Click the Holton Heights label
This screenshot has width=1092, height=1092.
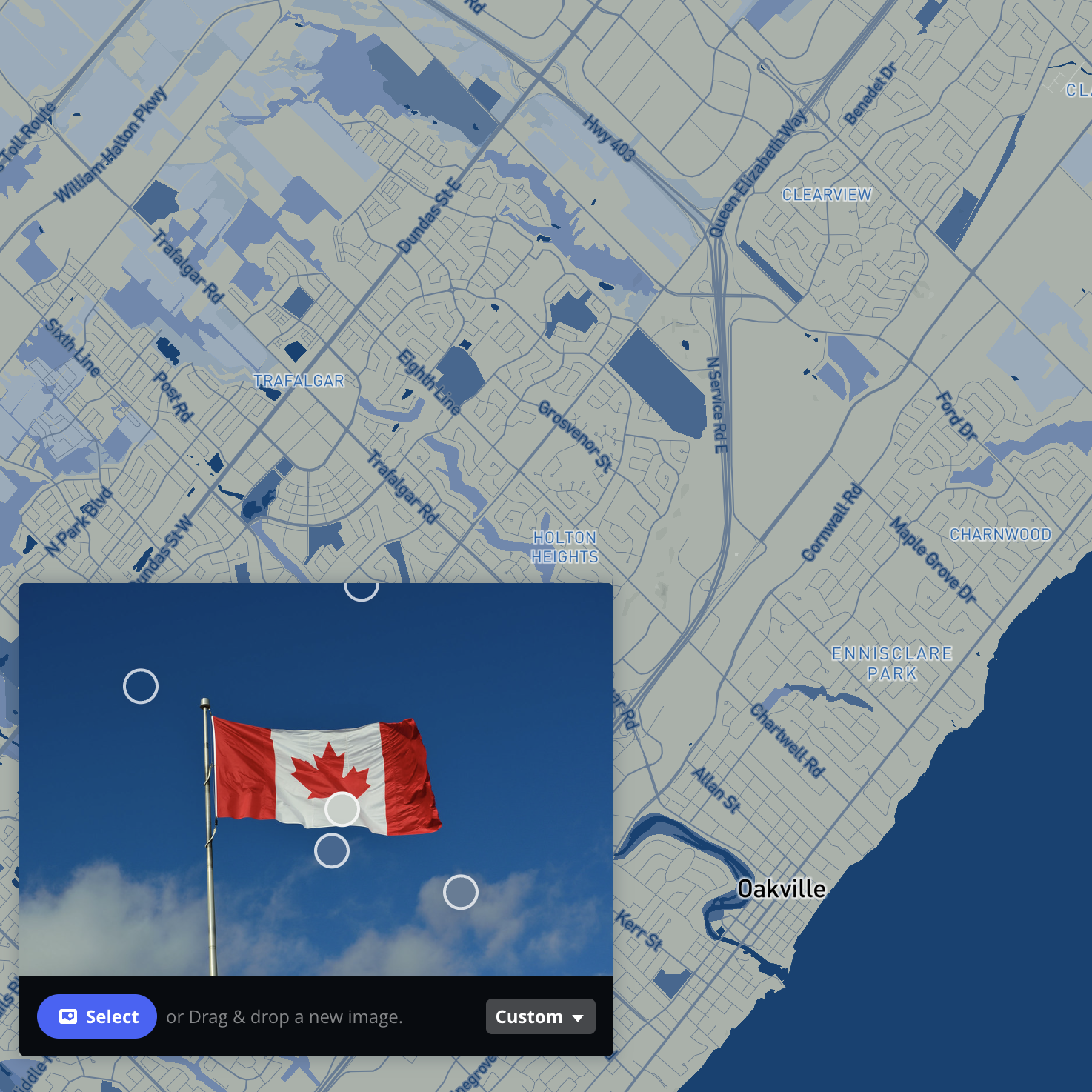(565, 547)
